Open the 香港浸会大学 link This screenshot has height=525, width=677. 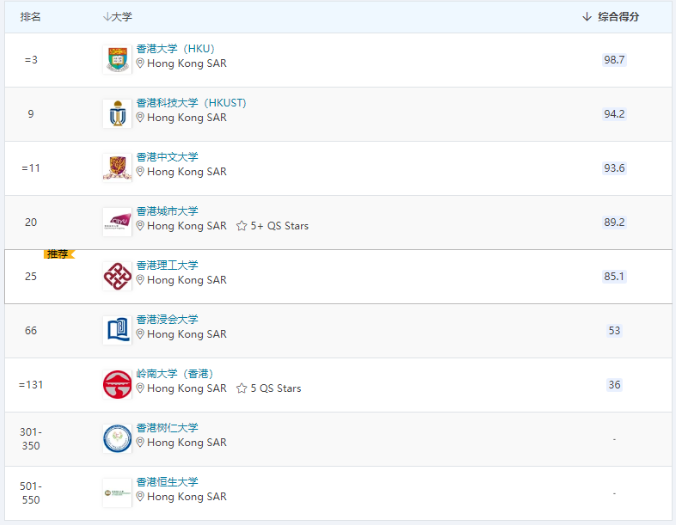(167, 319)
